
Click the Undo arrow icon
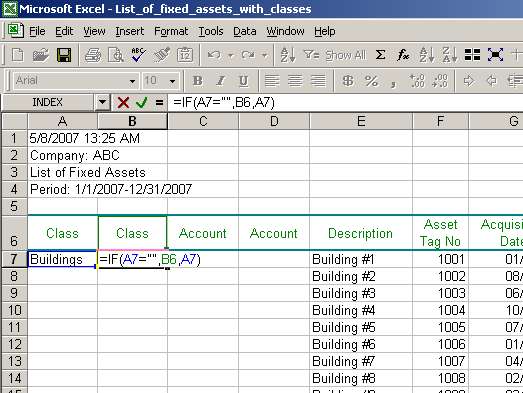click(x=214, y=55)
